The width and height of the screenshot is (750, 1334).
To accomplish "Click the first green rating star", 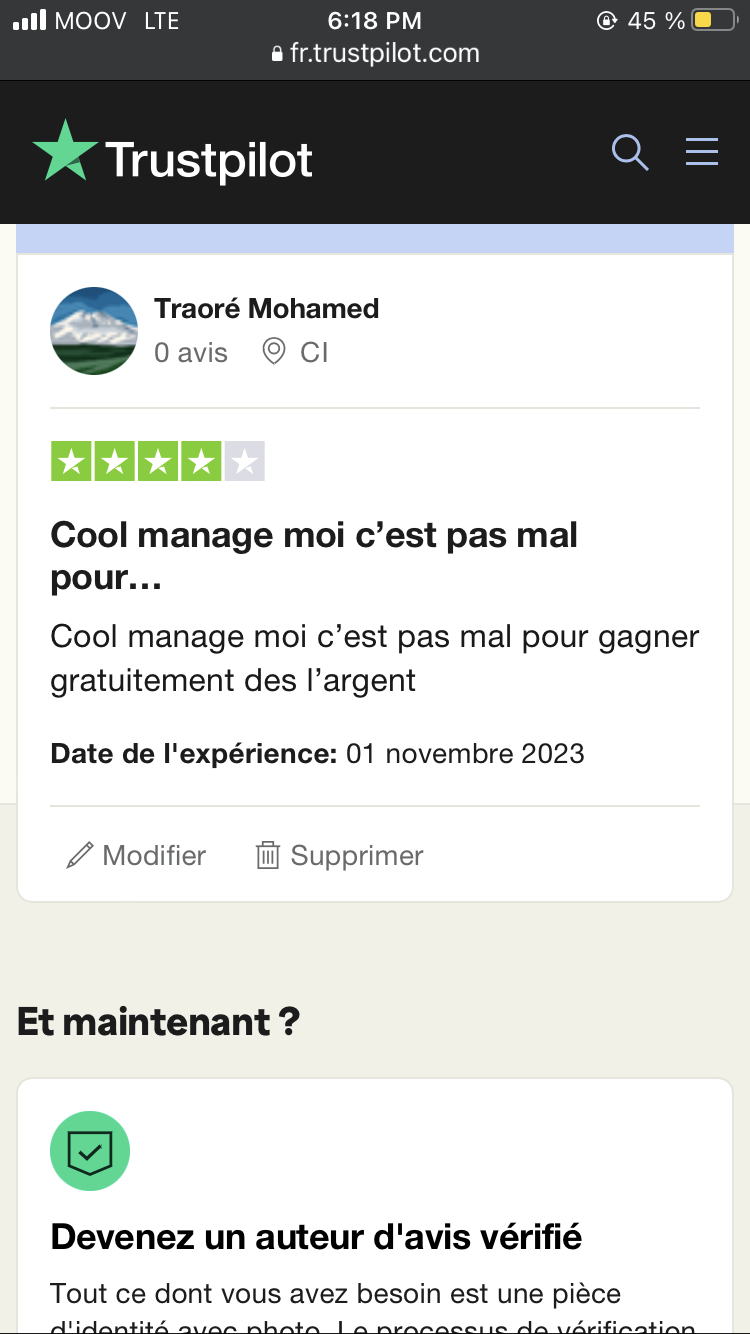I will [x=71, y=462].
